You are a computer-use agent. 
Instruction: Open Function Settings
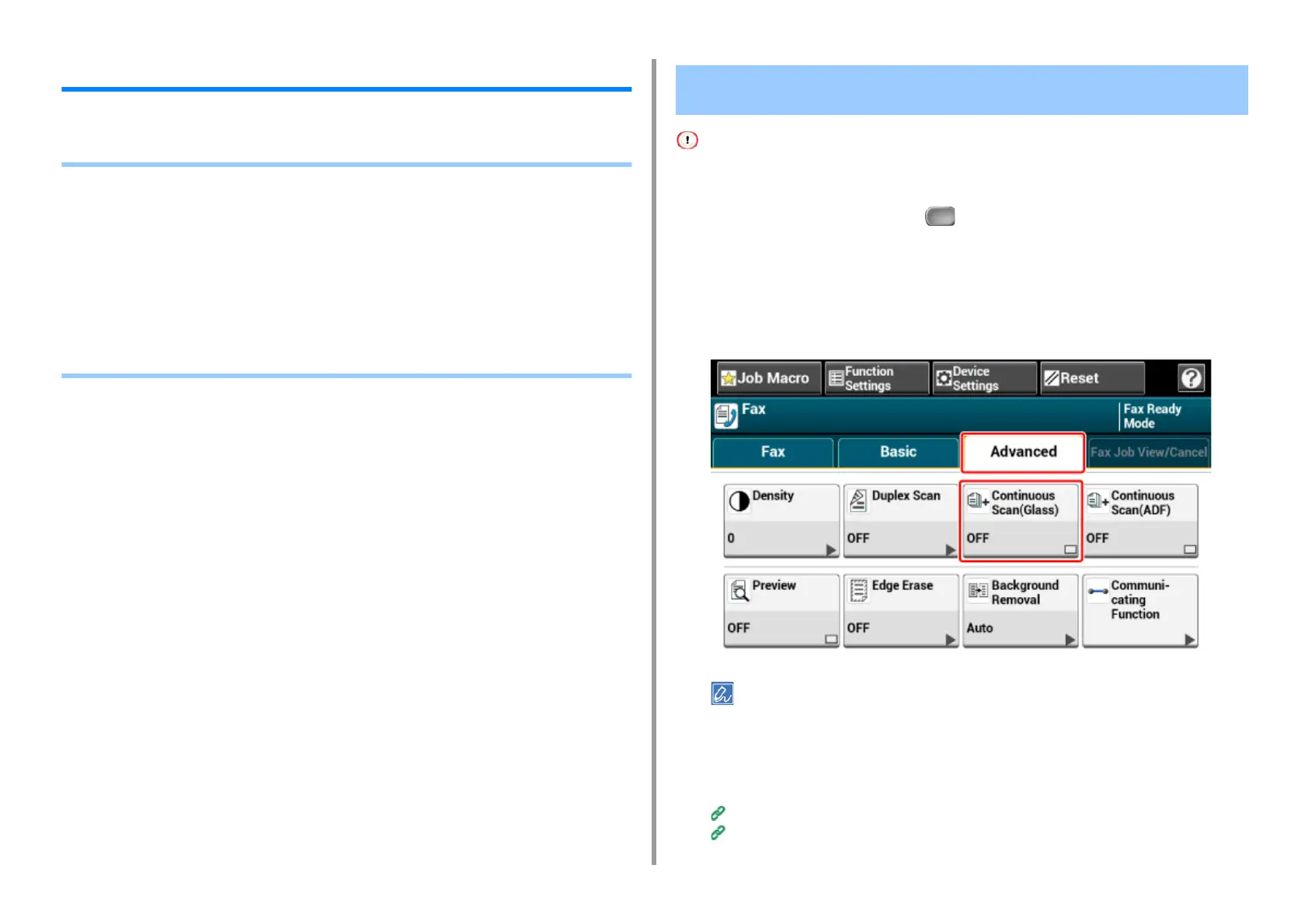[x=876, y=378]
